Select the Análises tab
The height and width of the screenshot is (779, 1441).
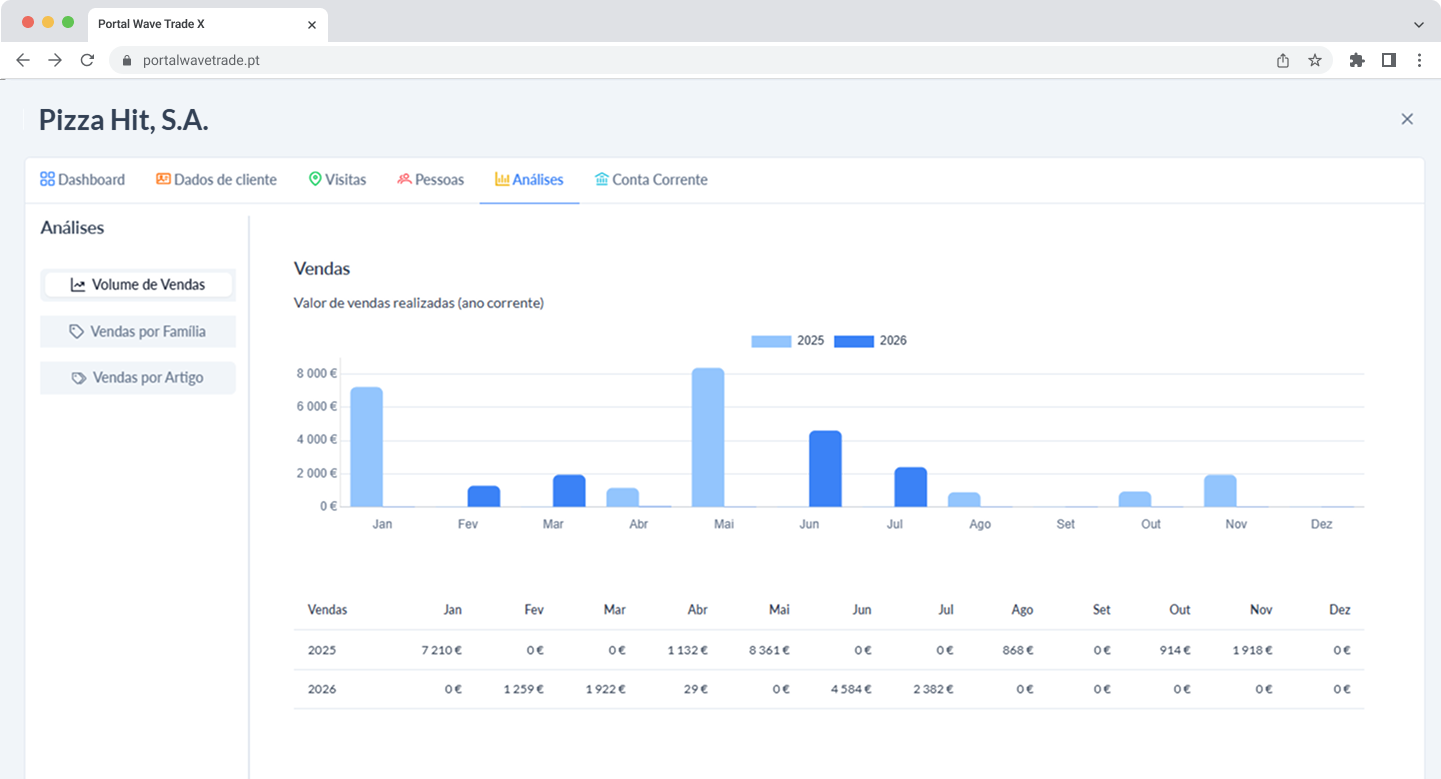click(529, 180)
